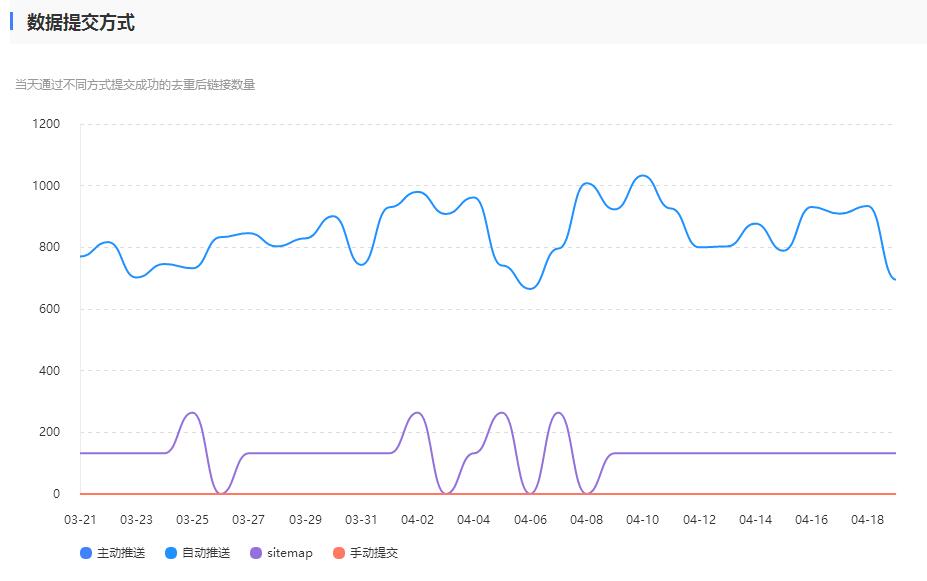Click the purple sitemap peak above 04-02
Screen dimensions: 927x581
click(x=418, y=413)
